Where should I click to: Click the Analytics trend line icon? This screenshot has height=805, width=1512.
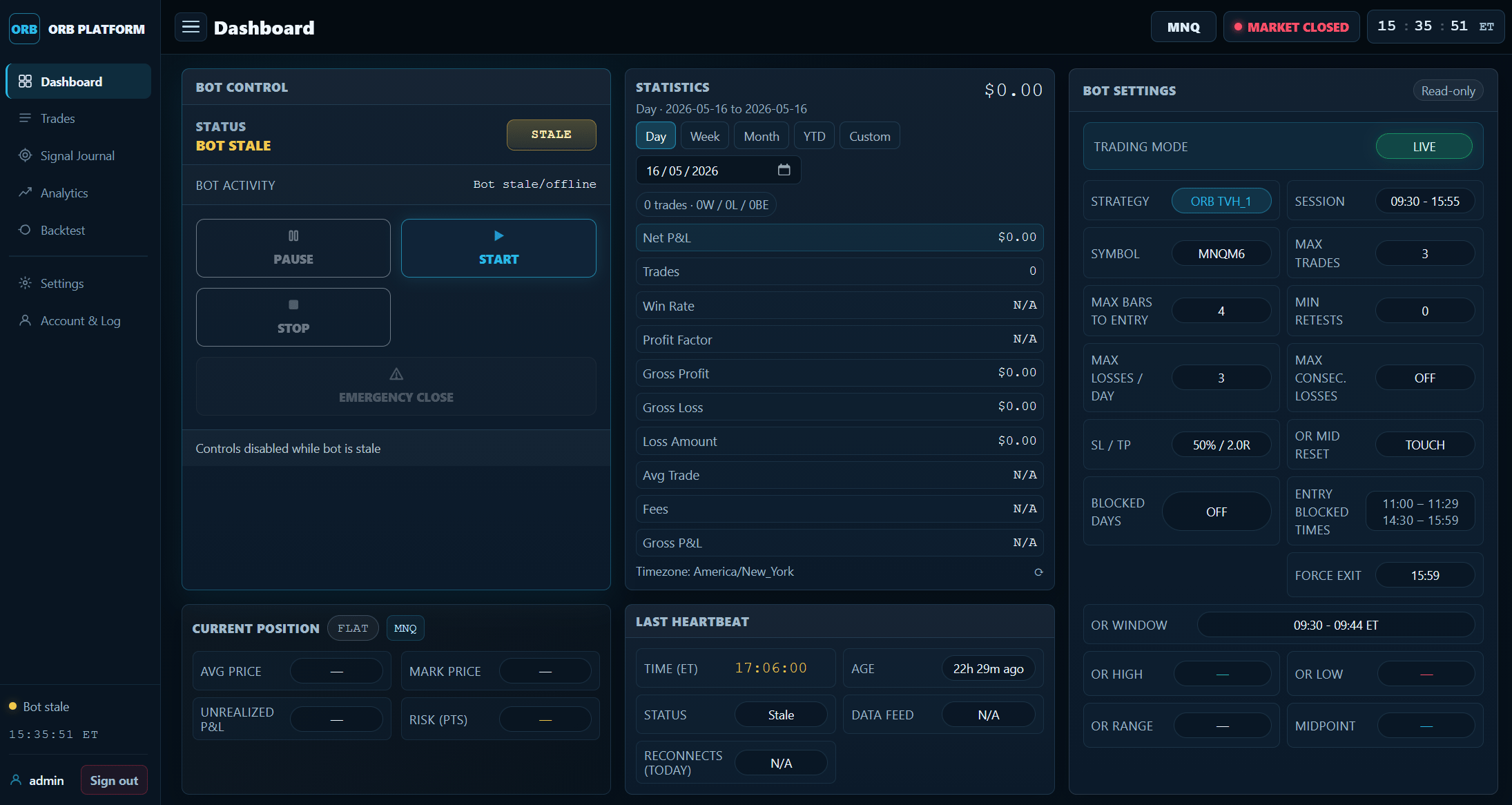point(25,193)
